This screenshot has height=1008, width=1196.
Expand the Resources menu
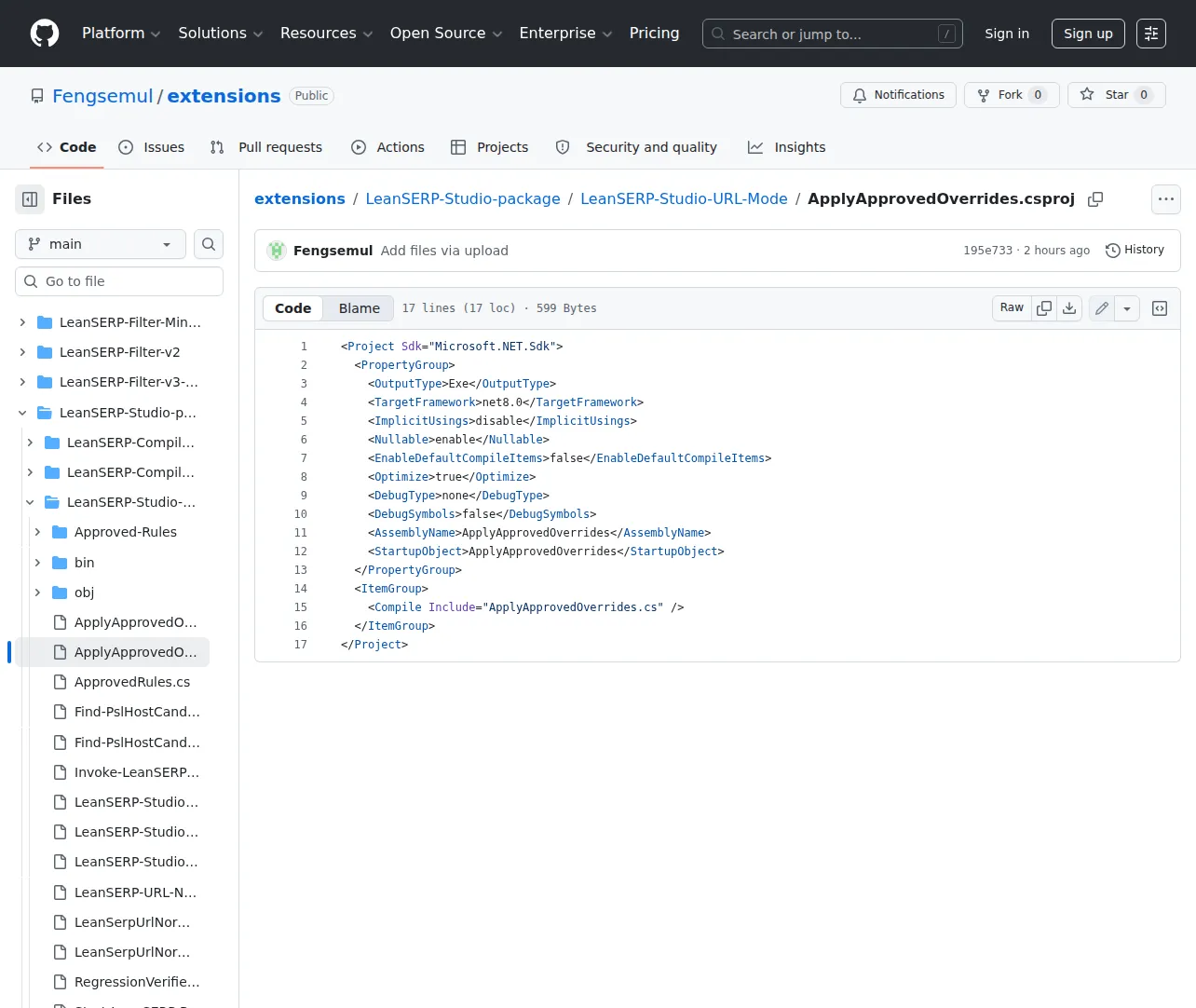327,34
